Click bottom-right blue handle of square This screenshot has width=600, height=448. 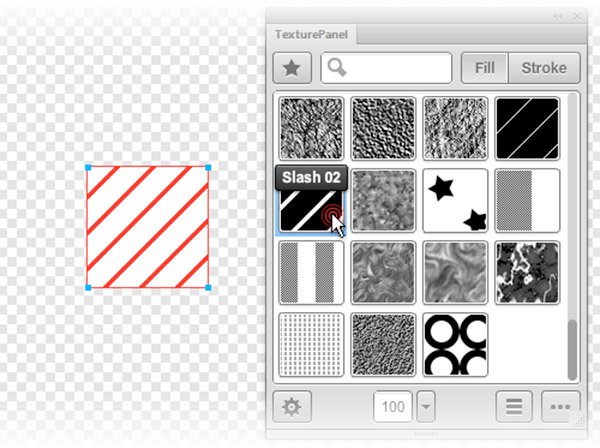(208, 287)
